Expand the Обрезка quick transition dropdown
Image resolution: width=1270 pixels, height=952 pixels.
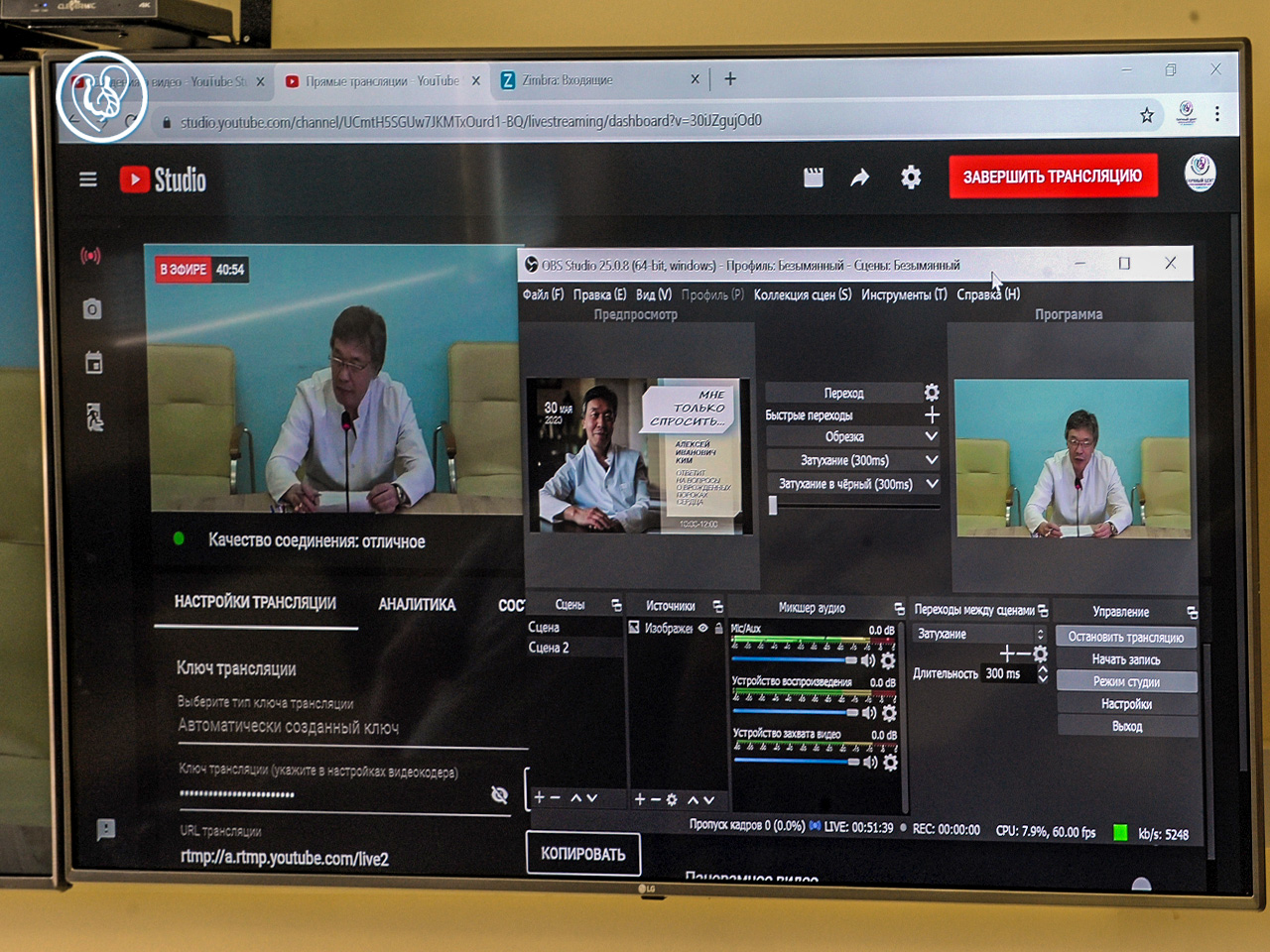point(932,436)
